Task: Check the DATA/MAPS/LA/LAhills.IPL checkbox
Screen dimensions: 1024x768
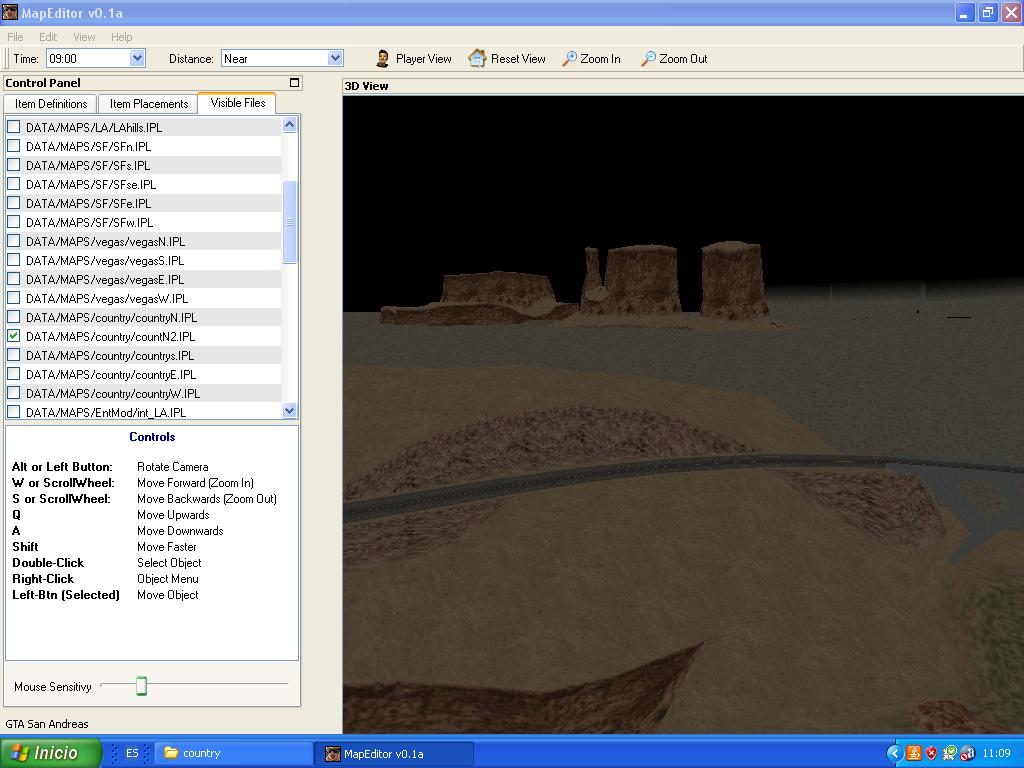Action: [x=13, y=127]
